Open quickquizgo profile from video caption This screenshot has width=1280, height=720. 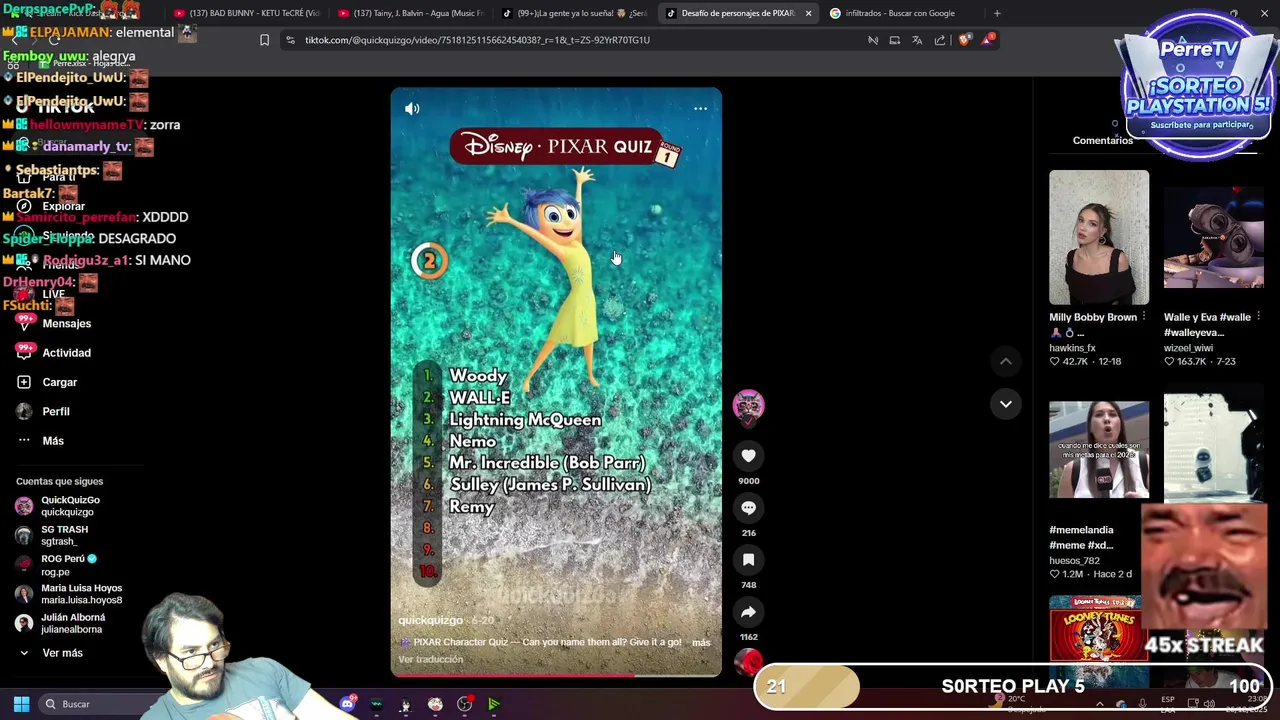click(430, 620)
